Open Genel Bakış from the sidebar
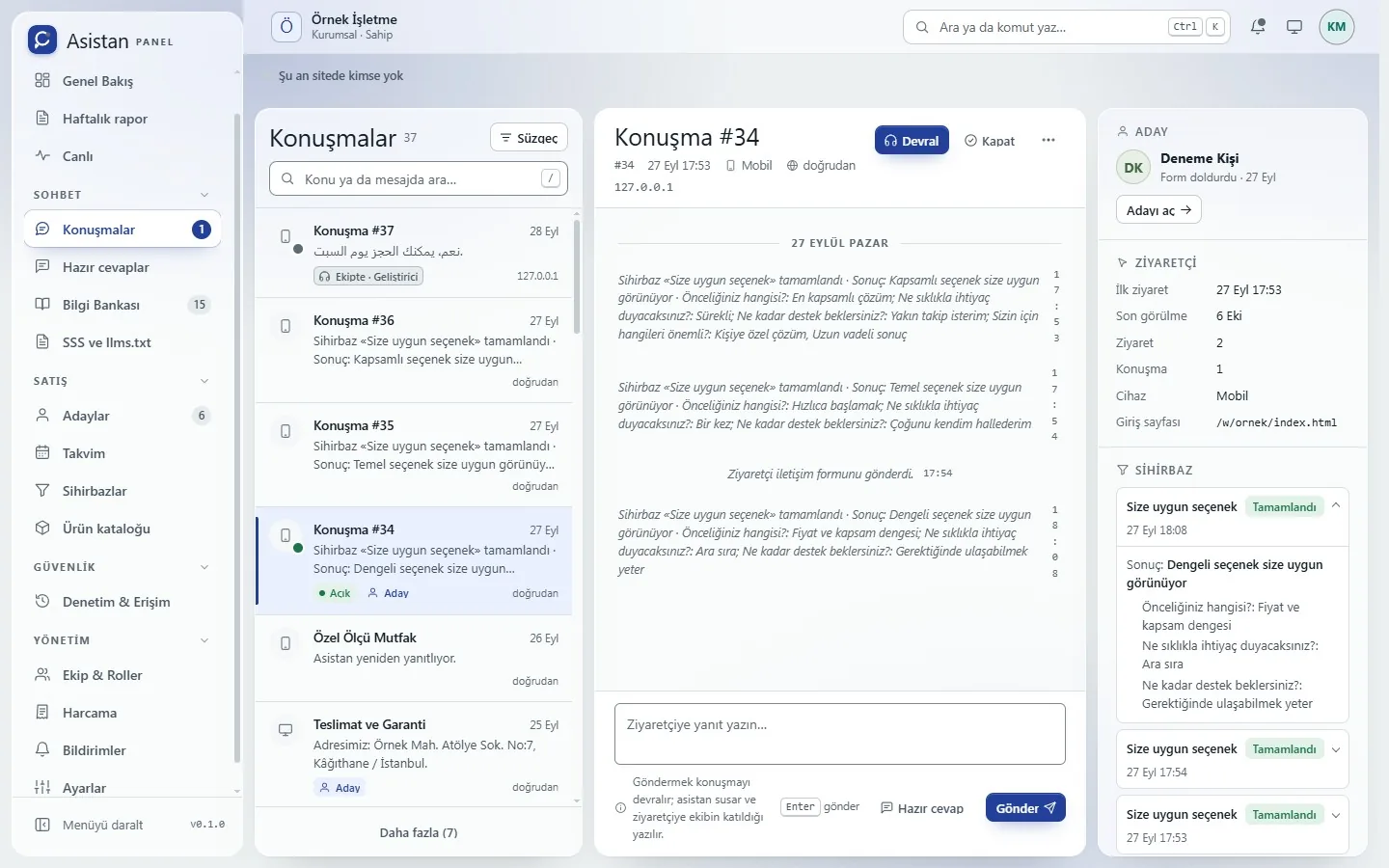 123,81
